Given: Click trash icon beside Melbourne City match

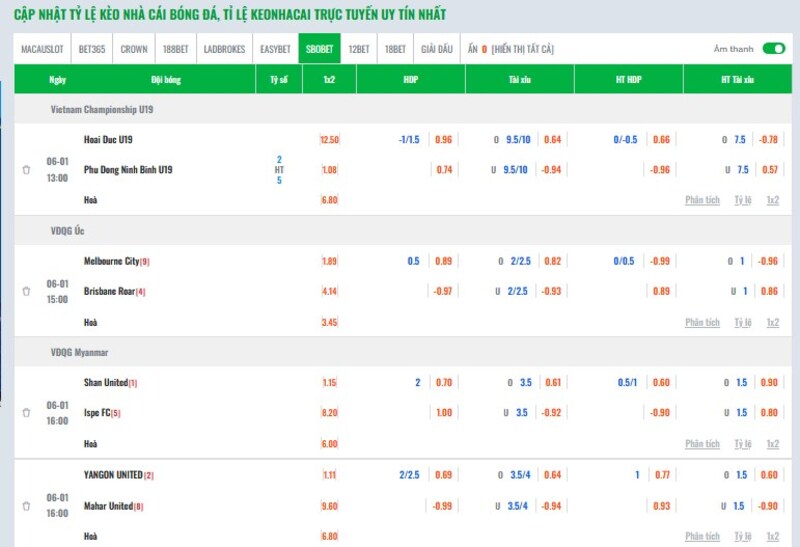Looking at the screenshot, I should (26, 291).
